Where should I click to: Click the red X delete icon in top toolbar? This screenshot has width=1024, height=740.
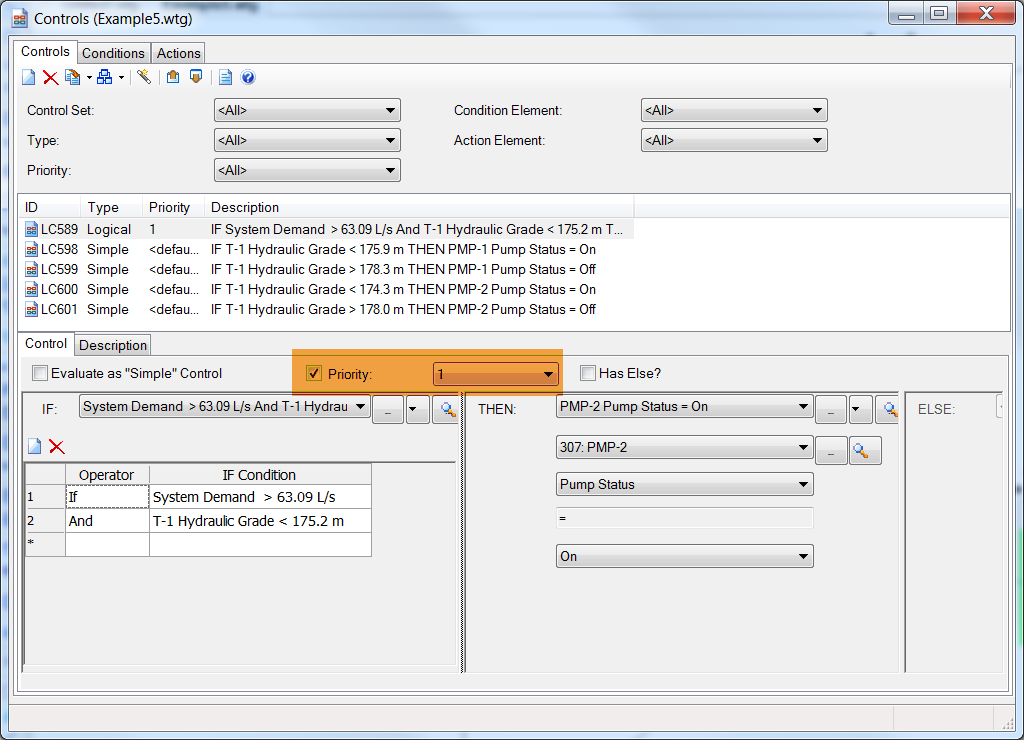pos(50,77)
